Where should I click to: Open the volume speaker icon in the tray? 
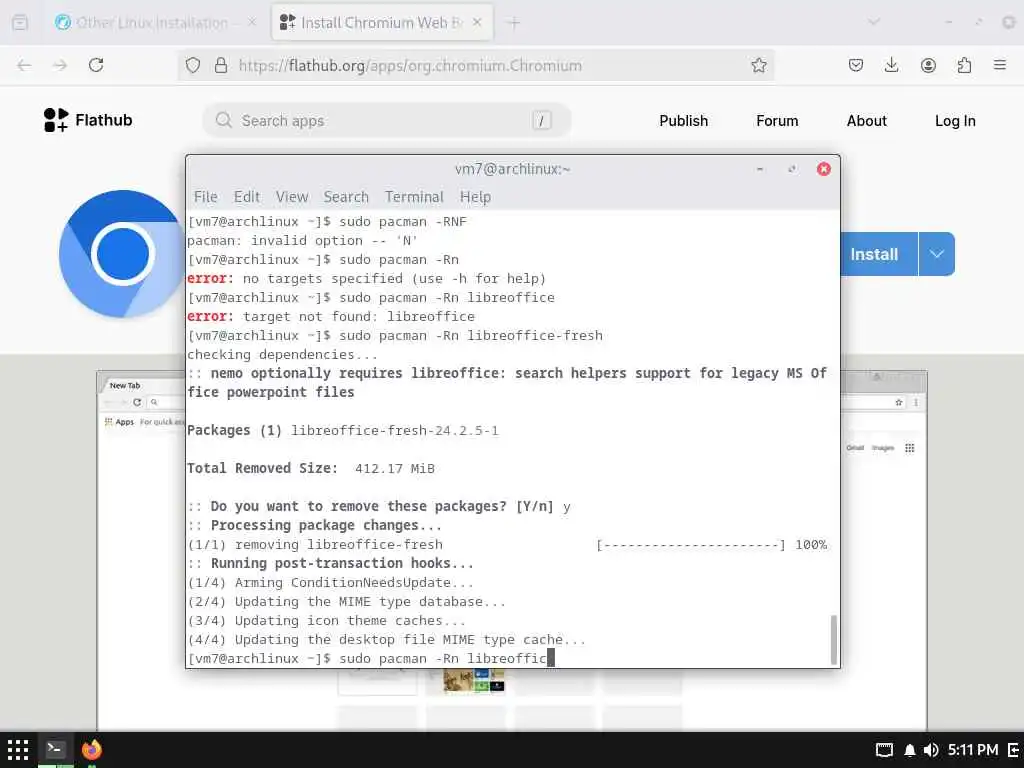[x=931, y=750]
